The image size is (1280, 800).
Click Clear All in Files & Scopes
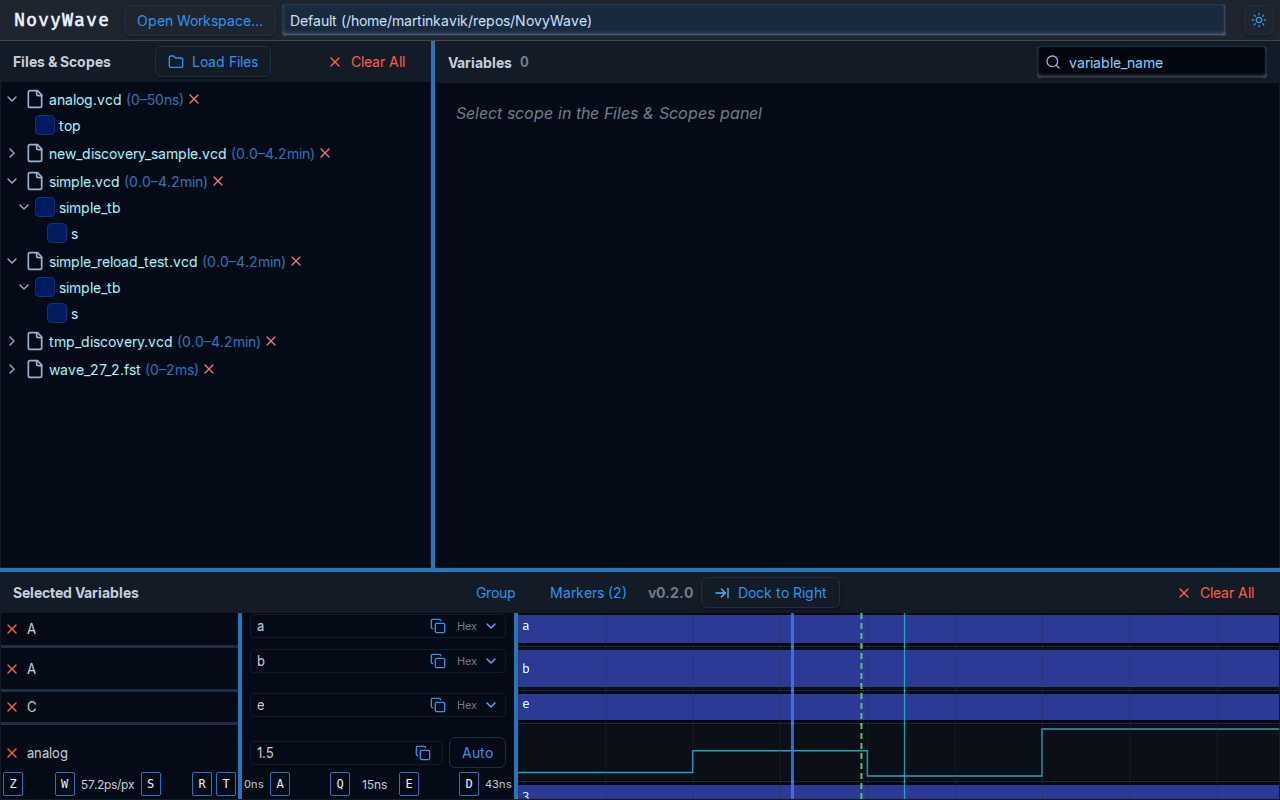pyautogui.click(x=368, y=61)
